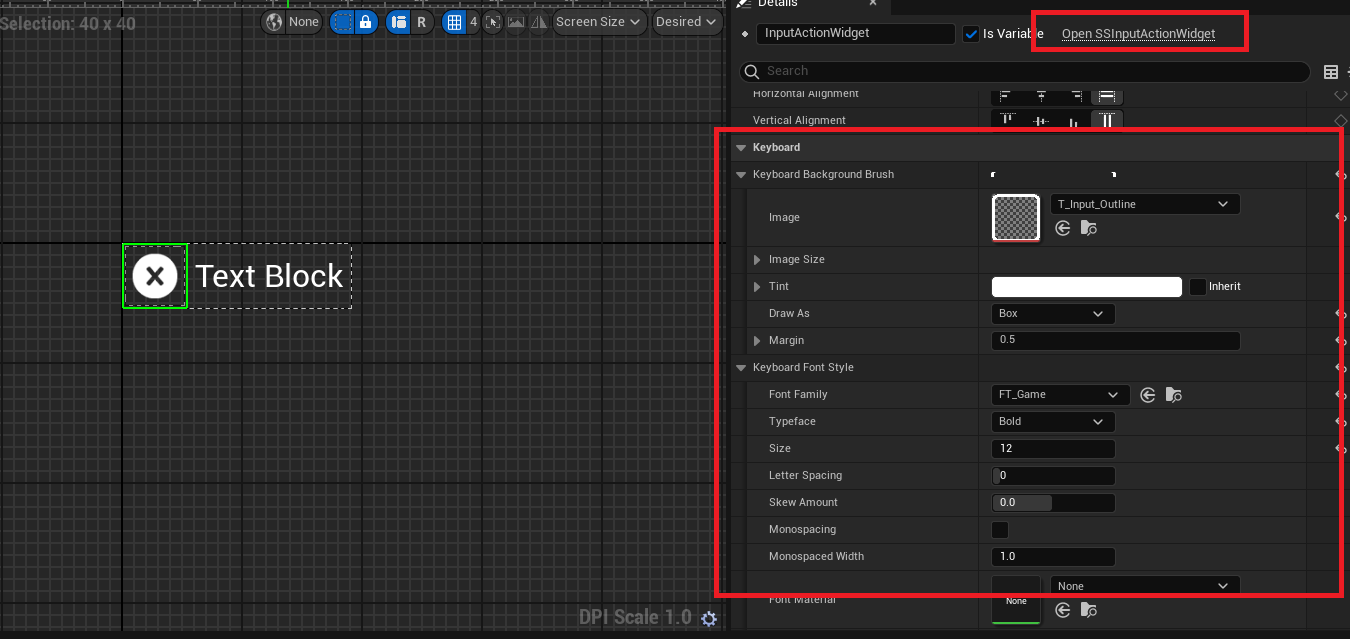Open the Tint color picker
This screenshot has height=639, width=1350.
(1086, 286)
